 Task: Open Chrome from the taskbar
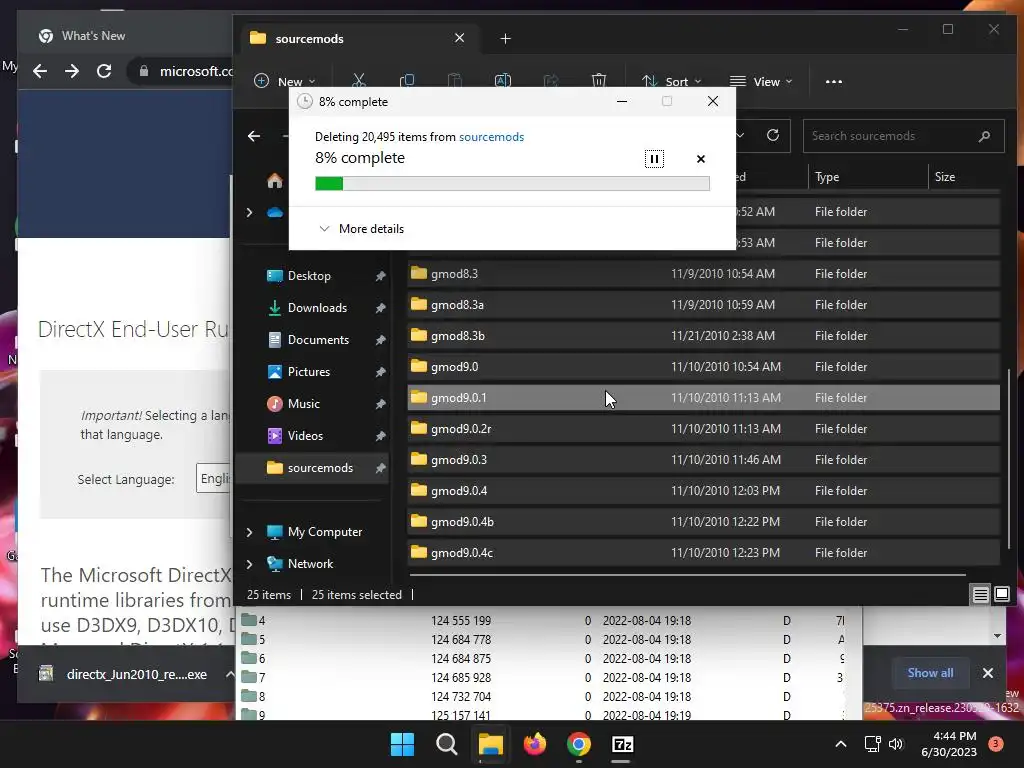579,744
